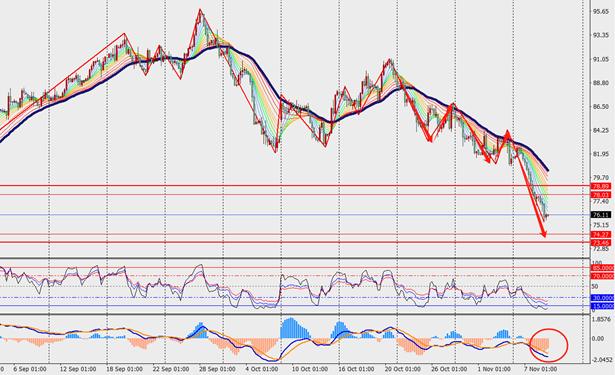This screenshot has height=375, width=615.
Task: Click the black 76.11 current price label
Action: 601,215
